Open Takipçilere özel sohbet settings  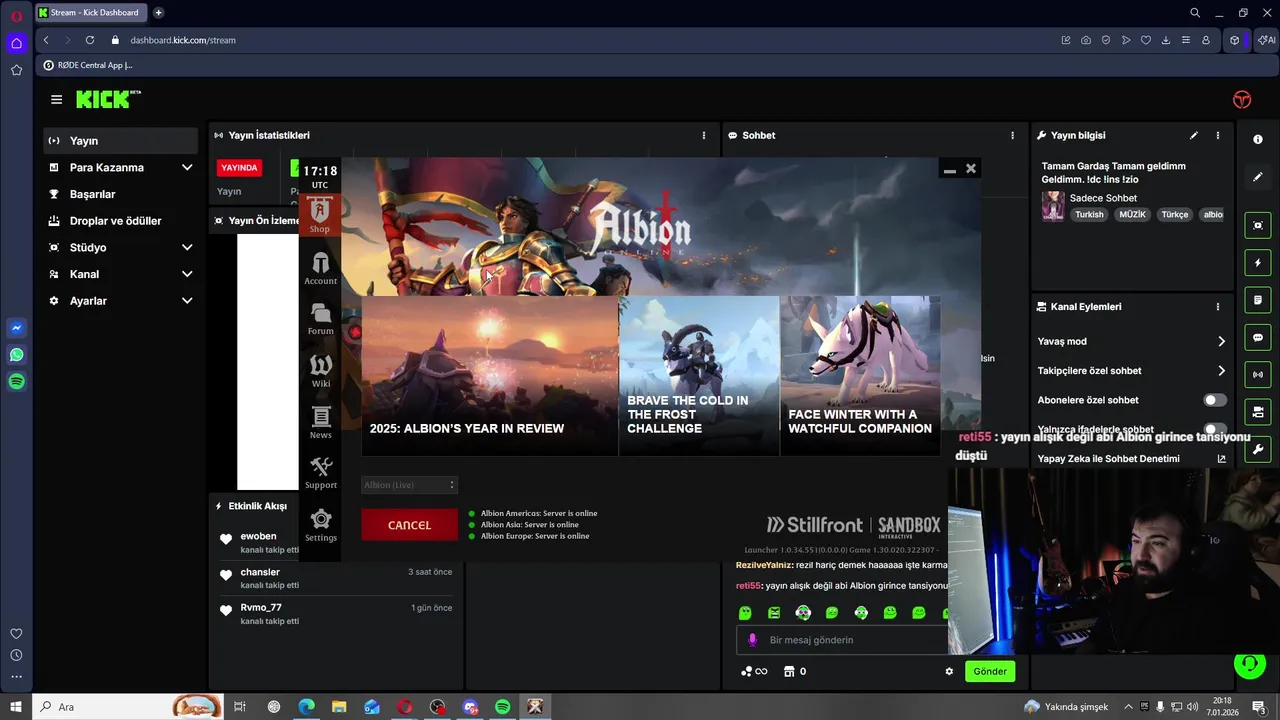tap(1131, 371)
